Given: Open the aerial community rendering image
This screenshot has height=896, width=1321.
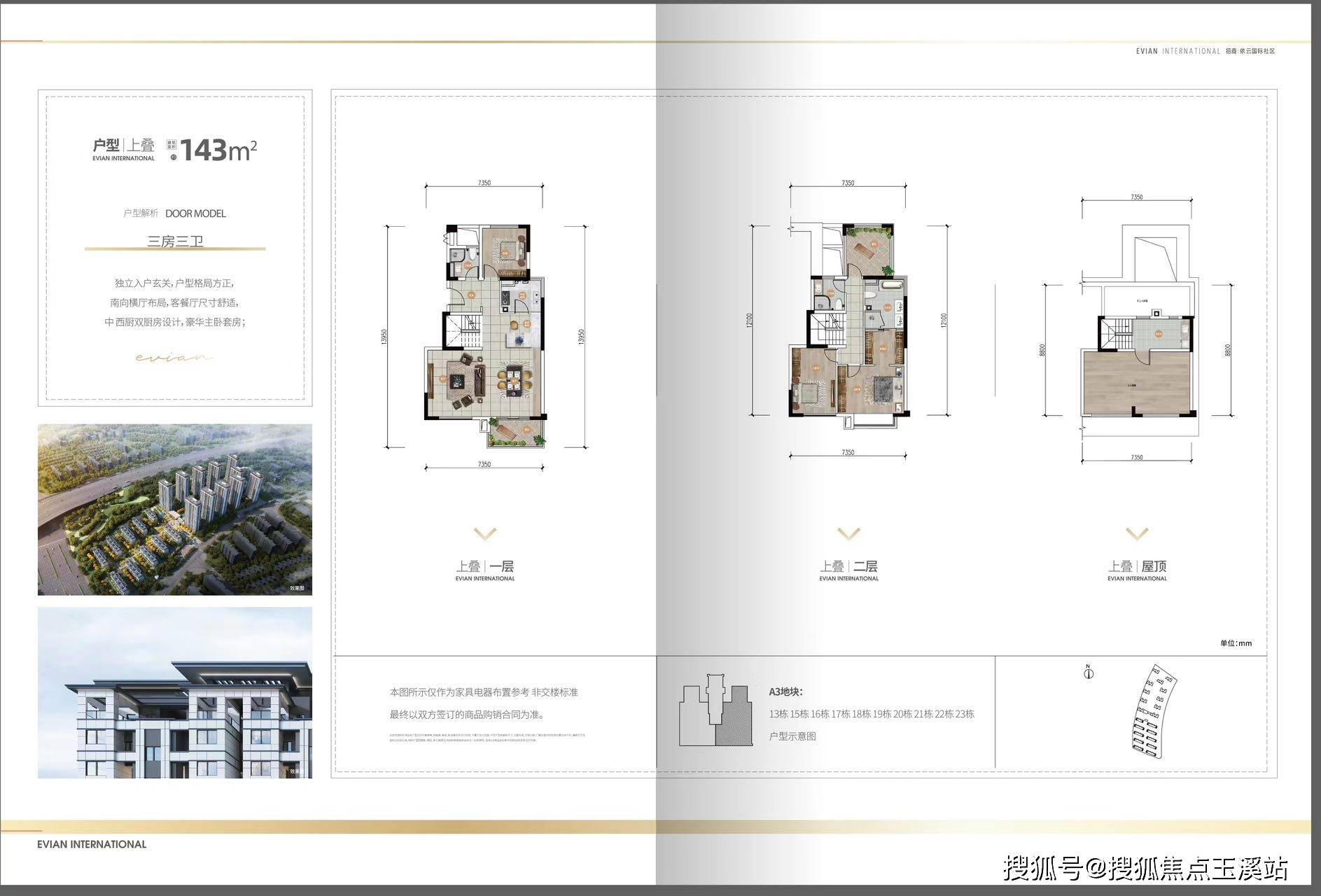Looking at the screenshot, I should point(175,509).
